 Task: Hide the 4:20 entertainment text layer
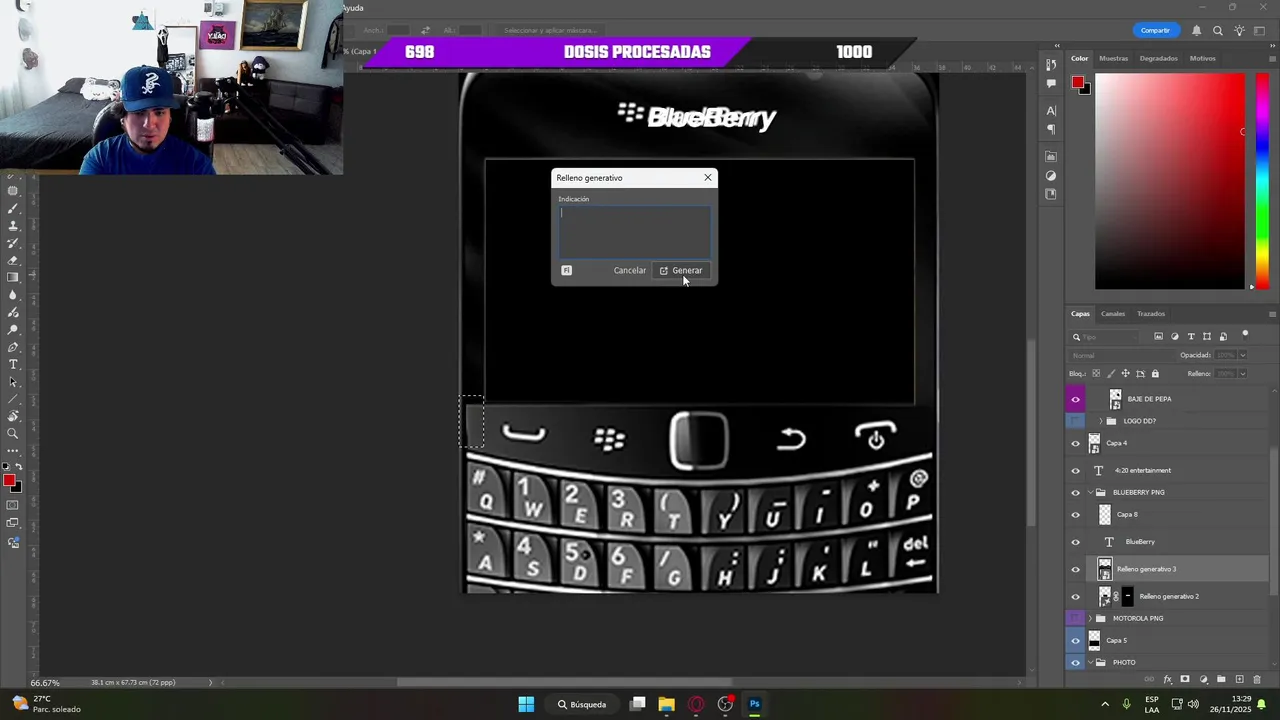(x=1076, y=470)
